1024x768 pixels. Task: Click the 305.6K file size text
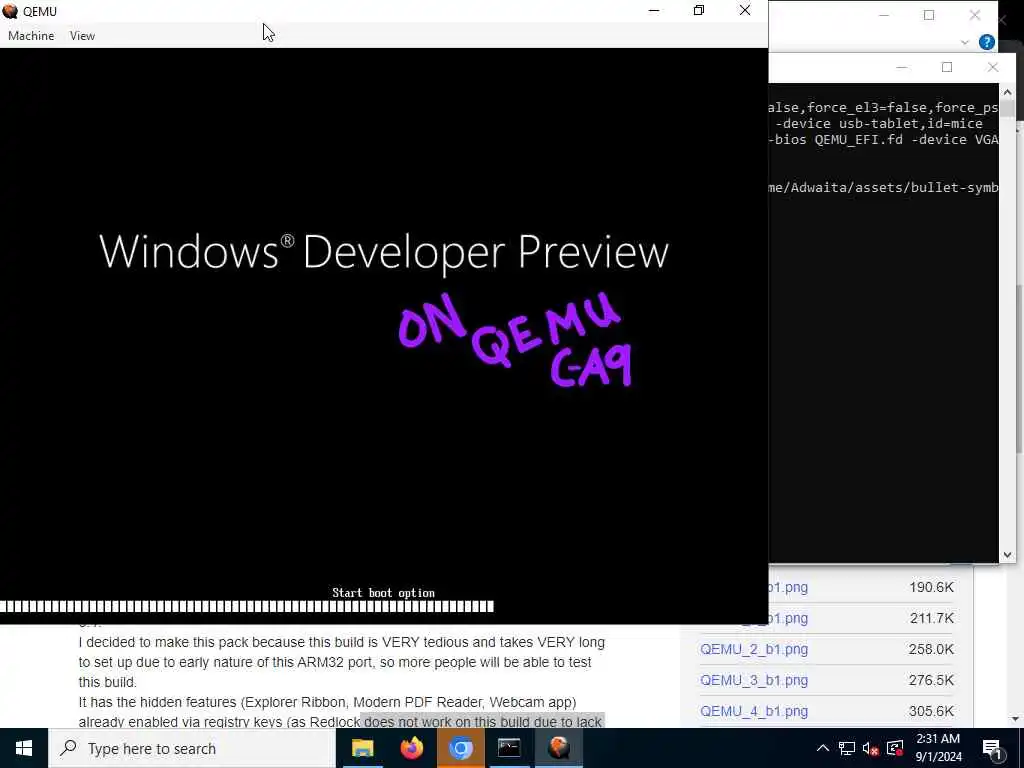click(x=931, y=711)
